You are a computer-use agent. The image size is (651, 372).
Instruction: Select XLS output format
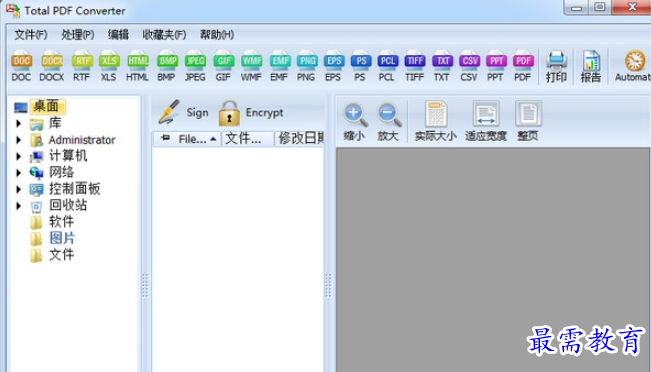tap(109, 66)
